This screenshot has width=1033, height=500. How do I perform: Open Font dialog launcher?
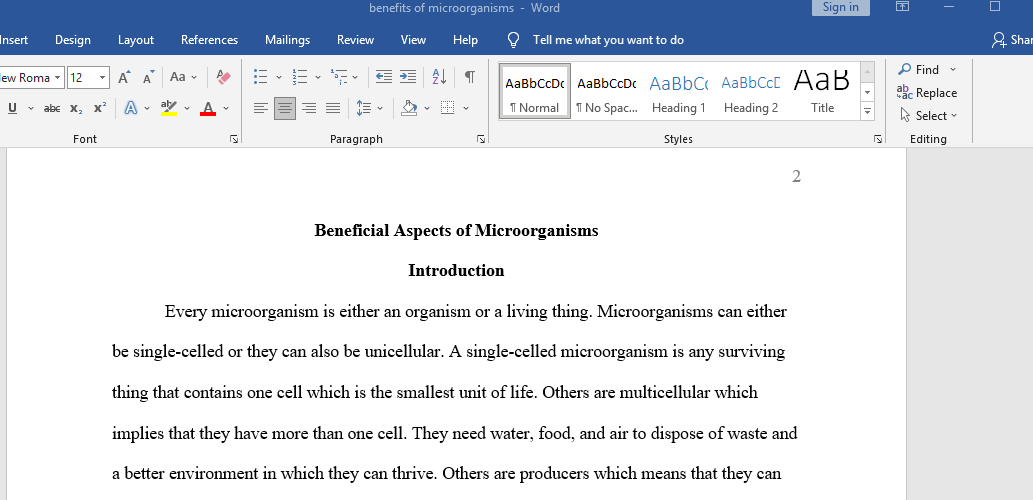click(234, 139)
